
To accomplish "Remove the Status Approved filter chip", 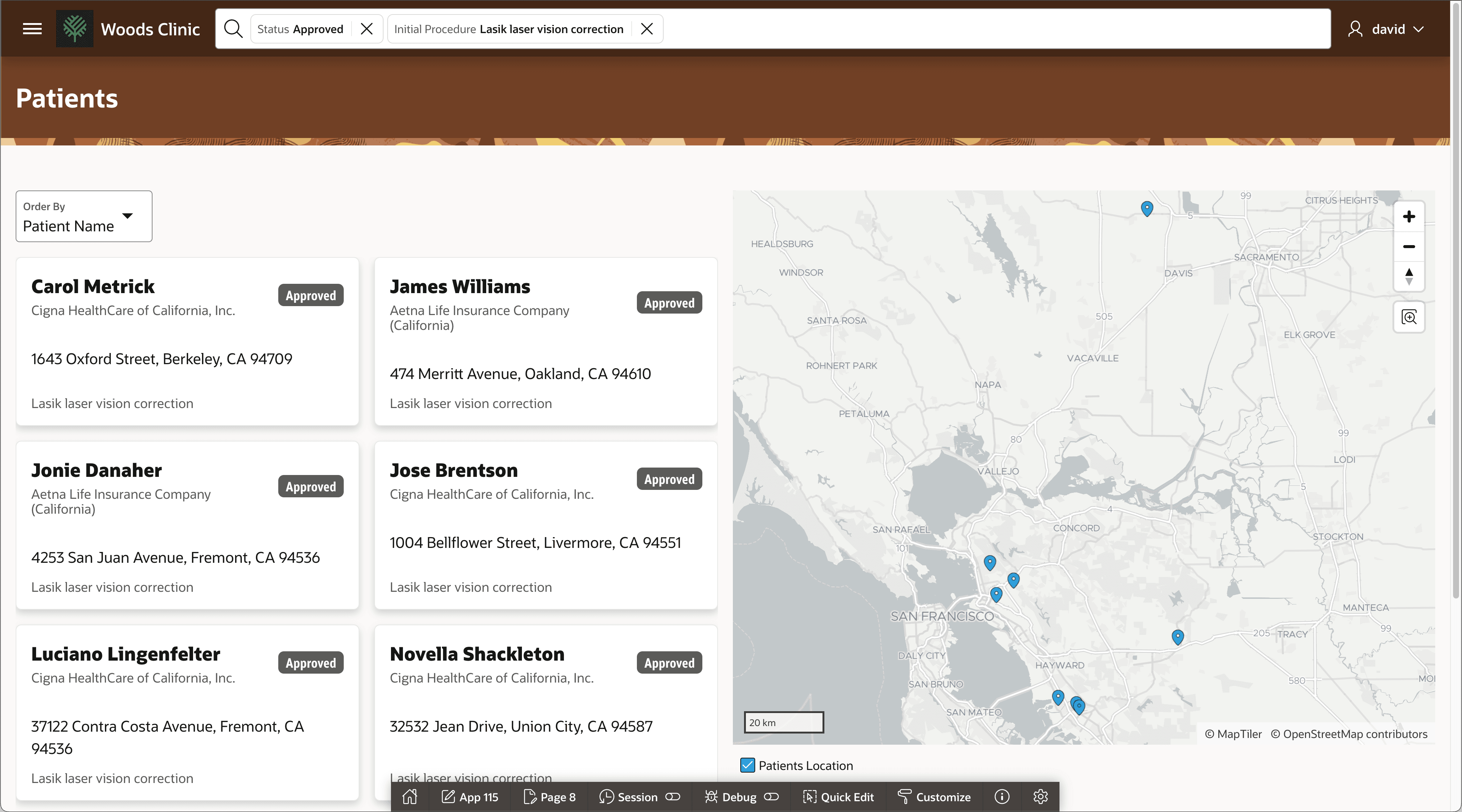I will coord(367,29).
